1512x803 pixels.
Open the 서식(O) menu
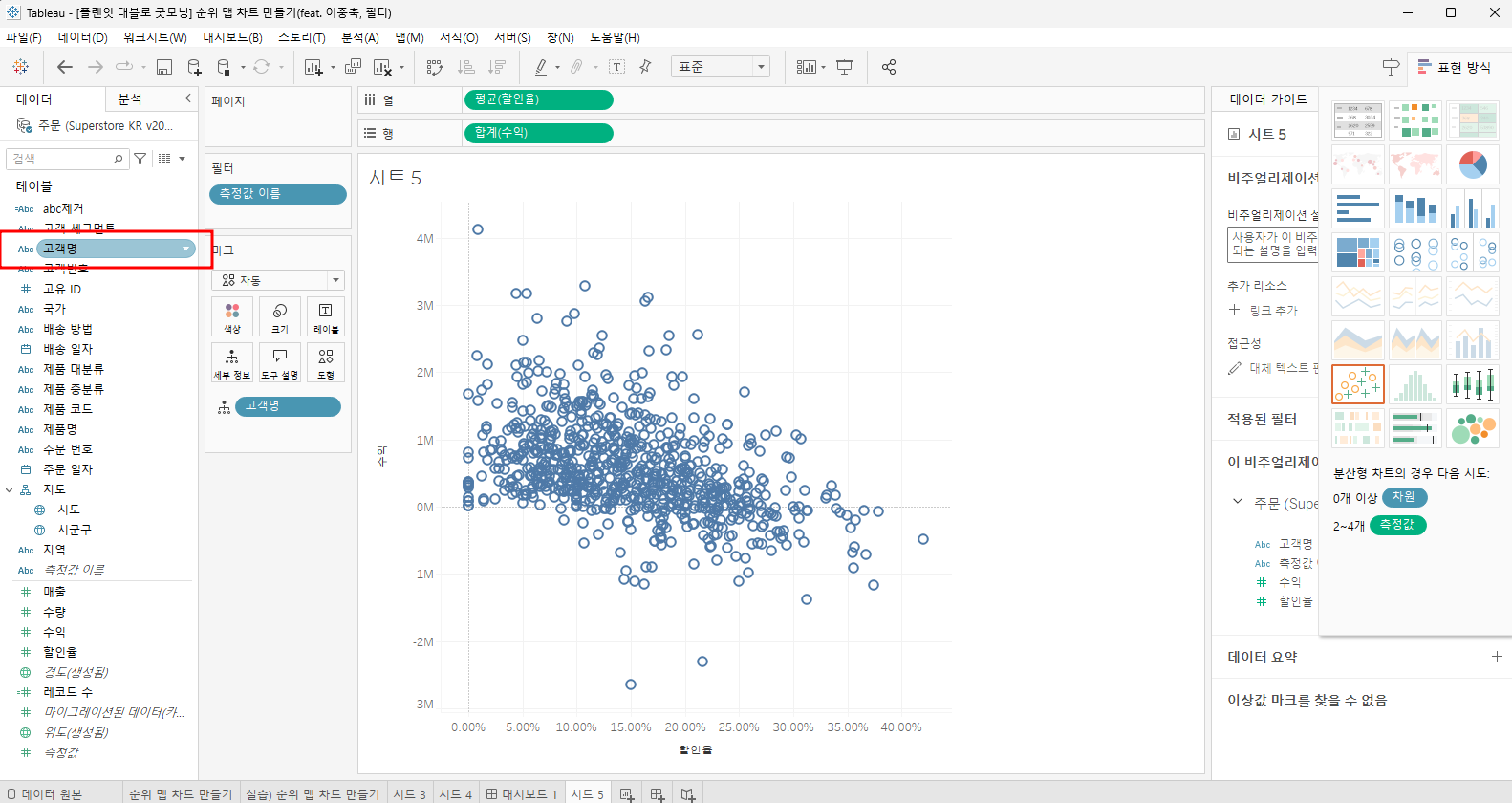tap(459, 37)
